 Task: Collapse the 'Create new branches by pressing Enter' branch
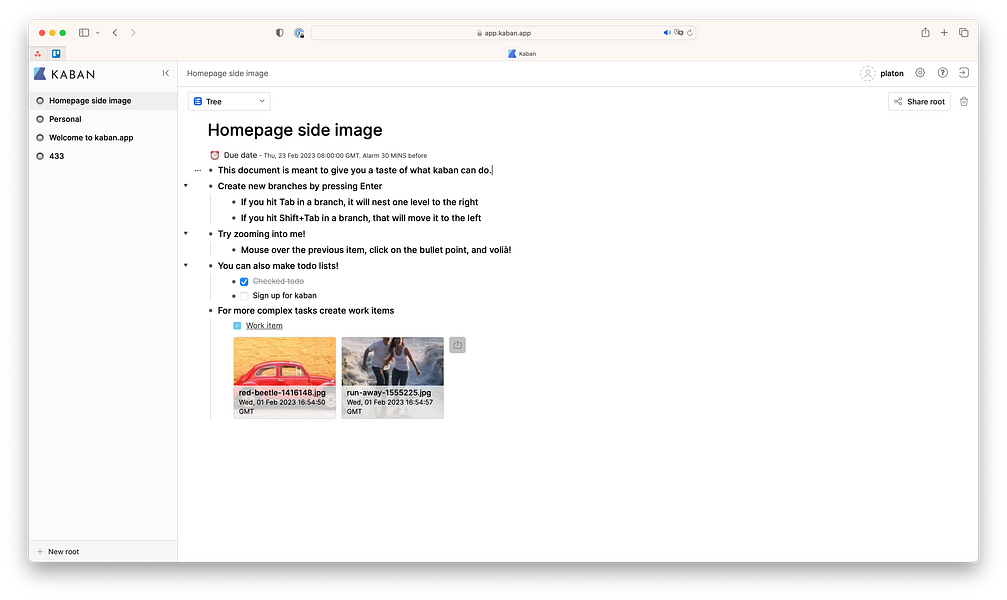[186, 186]
